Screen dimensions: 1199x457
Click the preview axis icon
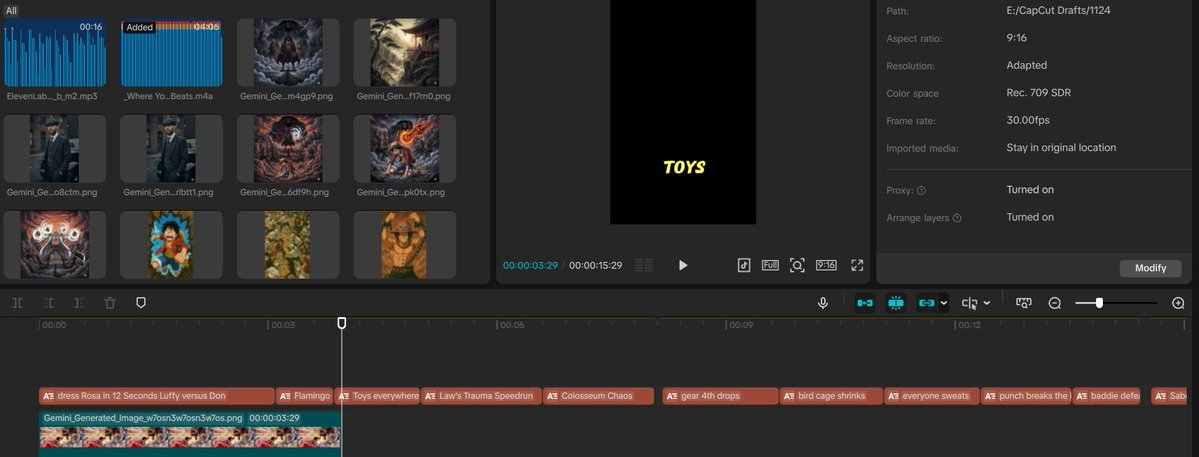[x=970, y=303]
